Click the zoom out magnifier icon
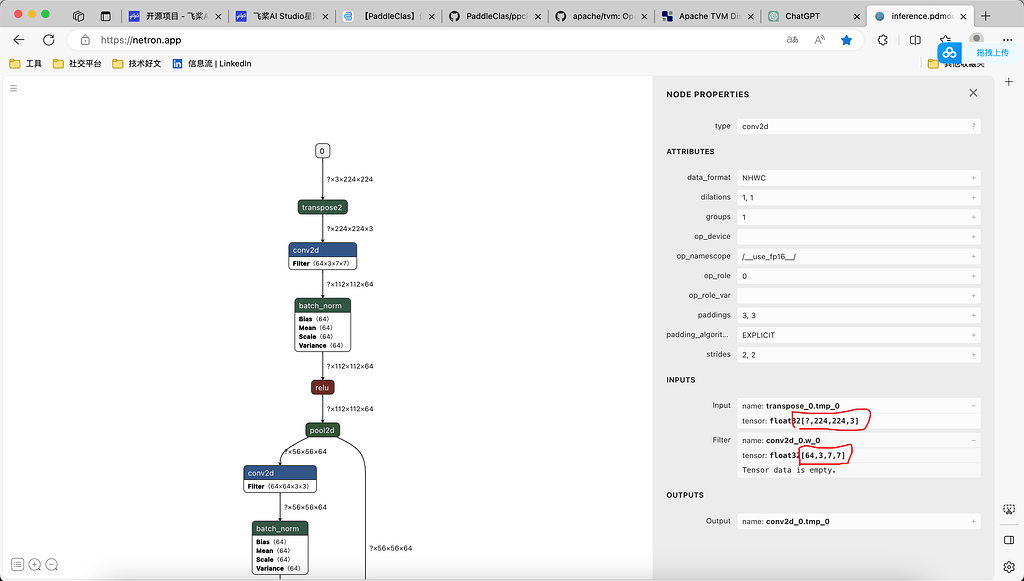This screenshot has height=581, width=1024. coord(52,564)
